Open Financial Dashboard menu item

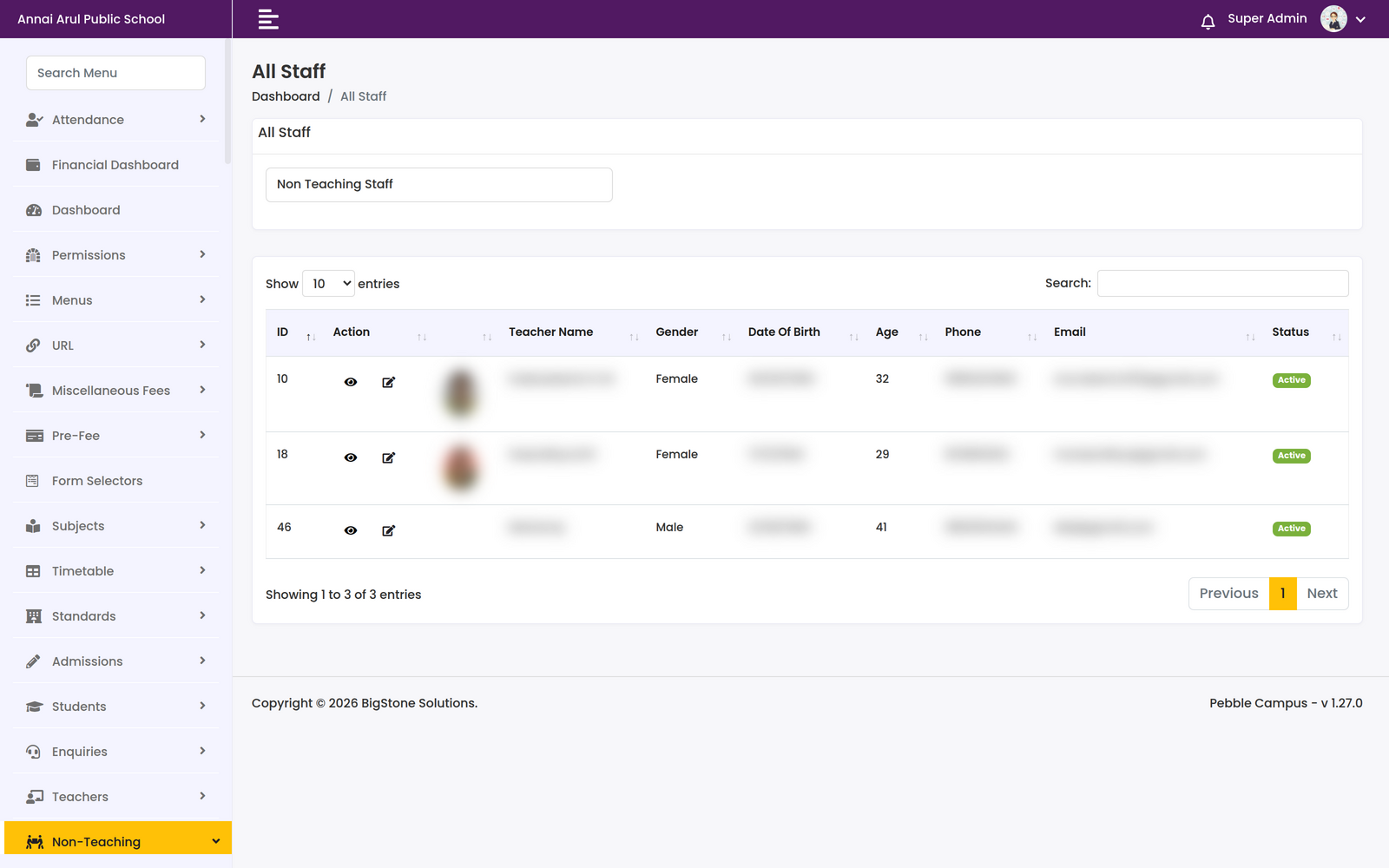tap(116, 165)
